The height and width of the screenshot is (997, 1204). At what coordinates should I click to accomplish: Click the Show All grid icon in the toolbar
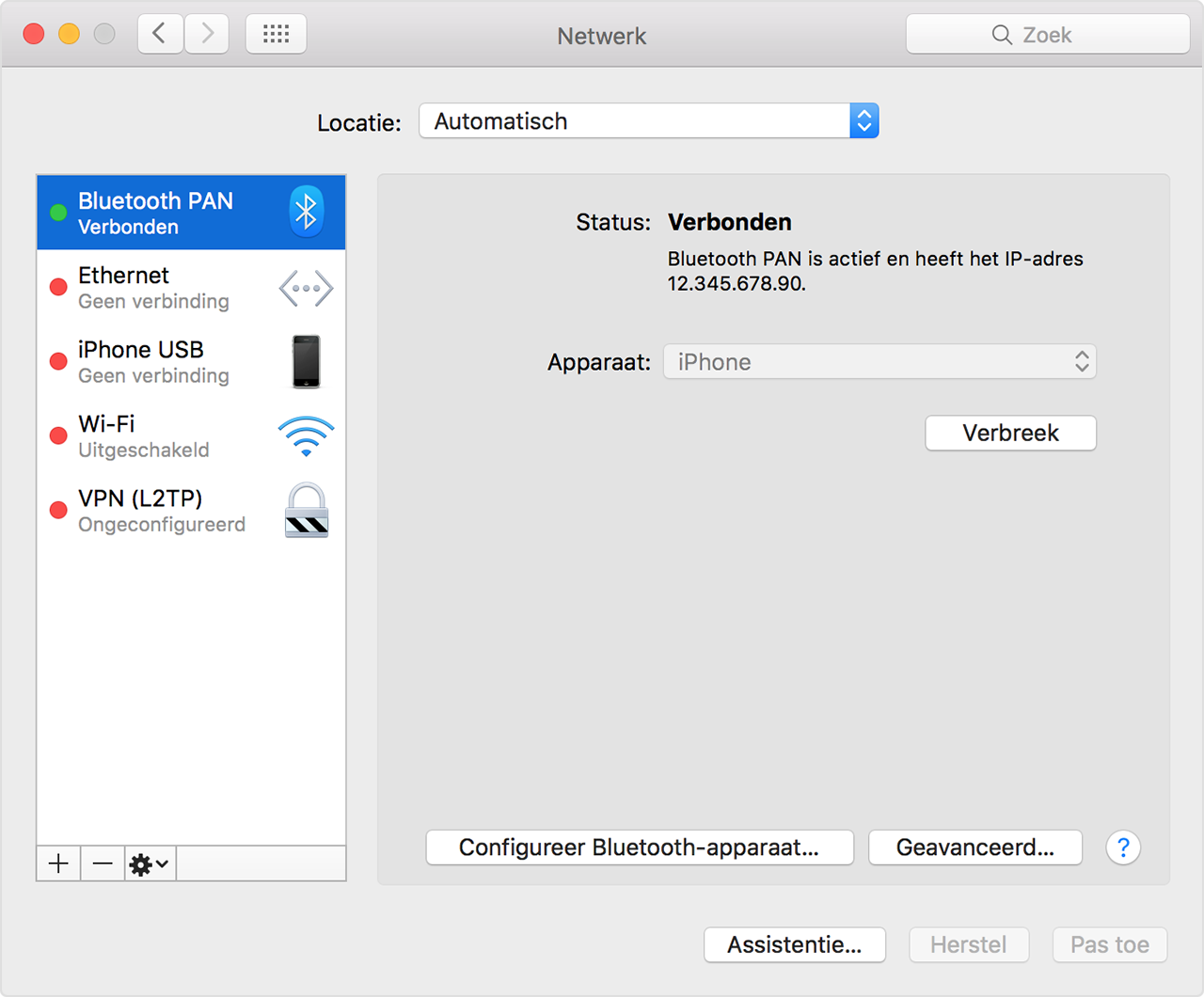pyautogui.click(x=275, y=33)
